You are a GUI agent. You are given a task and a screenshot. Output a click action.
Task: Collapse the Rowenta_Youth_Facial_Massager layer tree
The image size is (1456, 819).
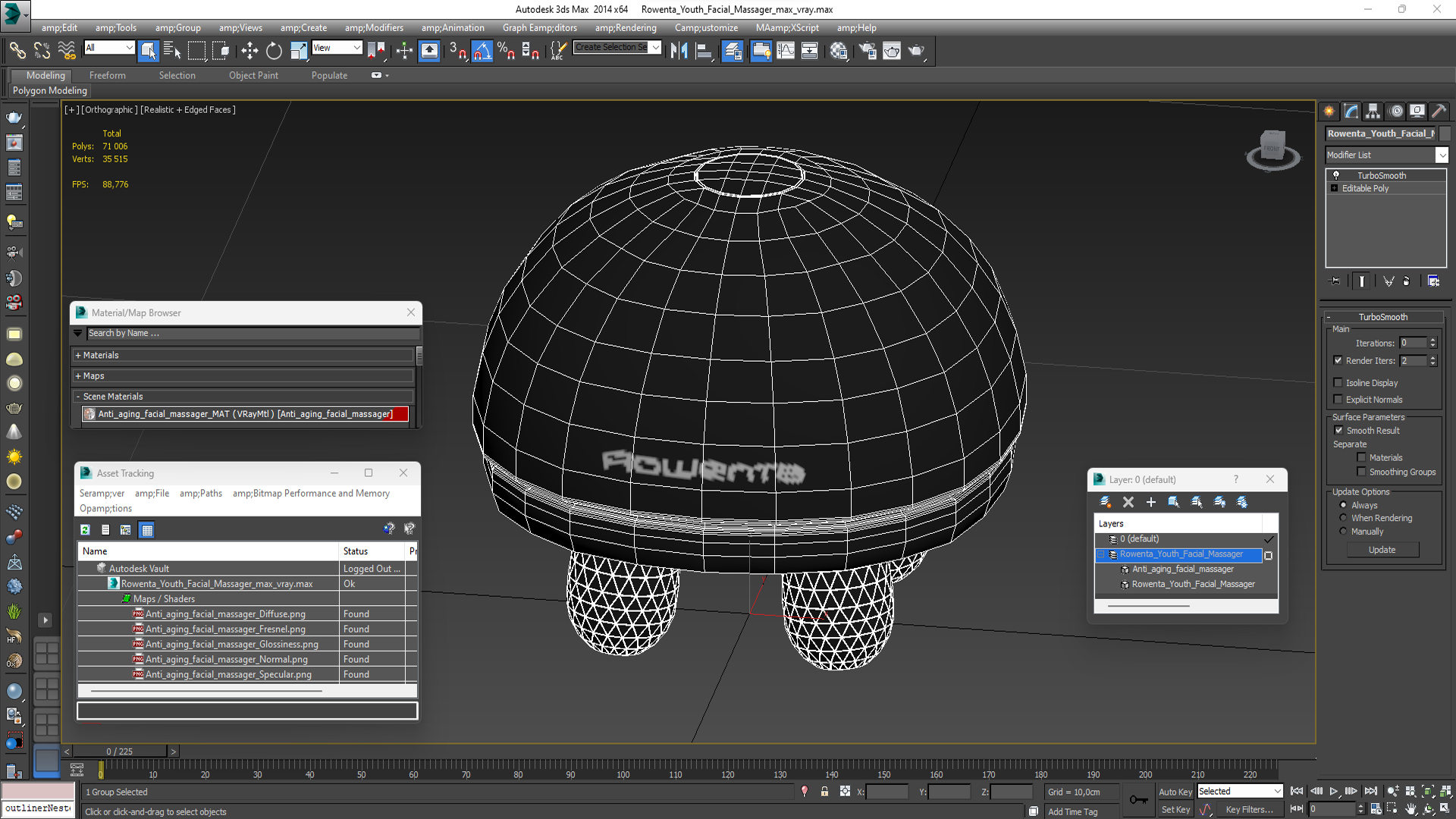[1100, 554]
